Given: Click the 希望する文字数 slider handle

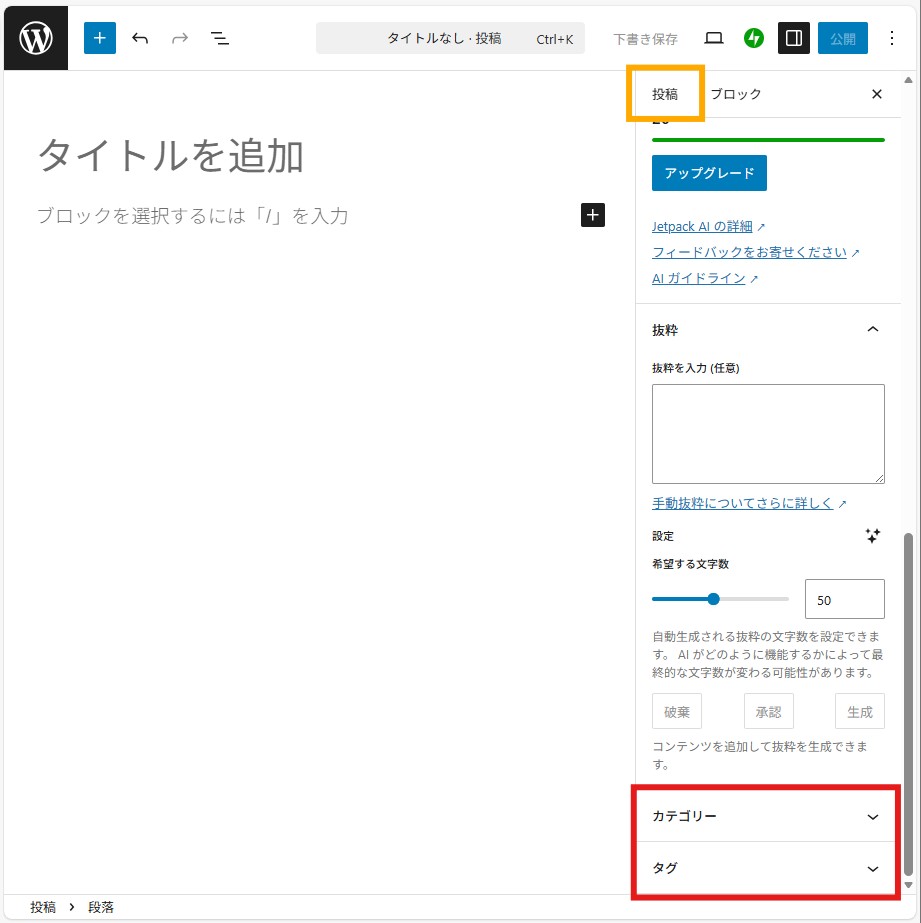Looking at the screenshot, I should click(x=713, y=599).
